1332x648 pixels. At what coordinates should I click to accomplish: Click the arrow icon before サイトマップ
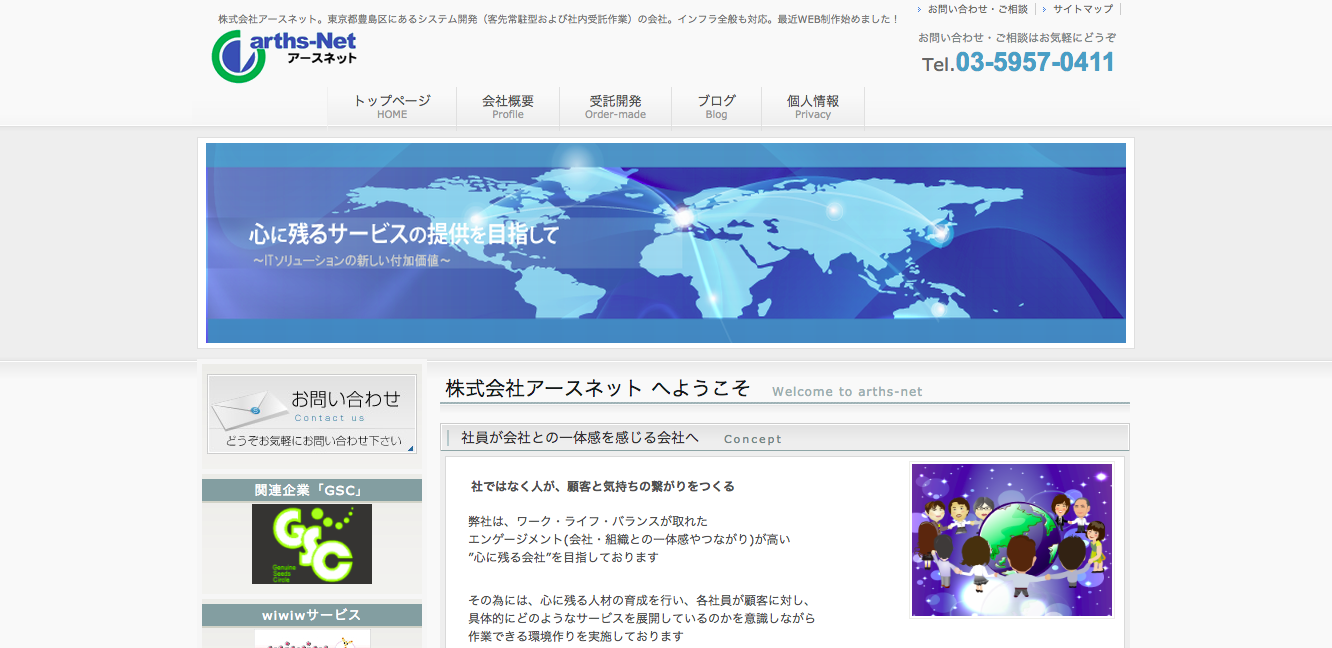pyautogui.click(x=1044, y=9)
